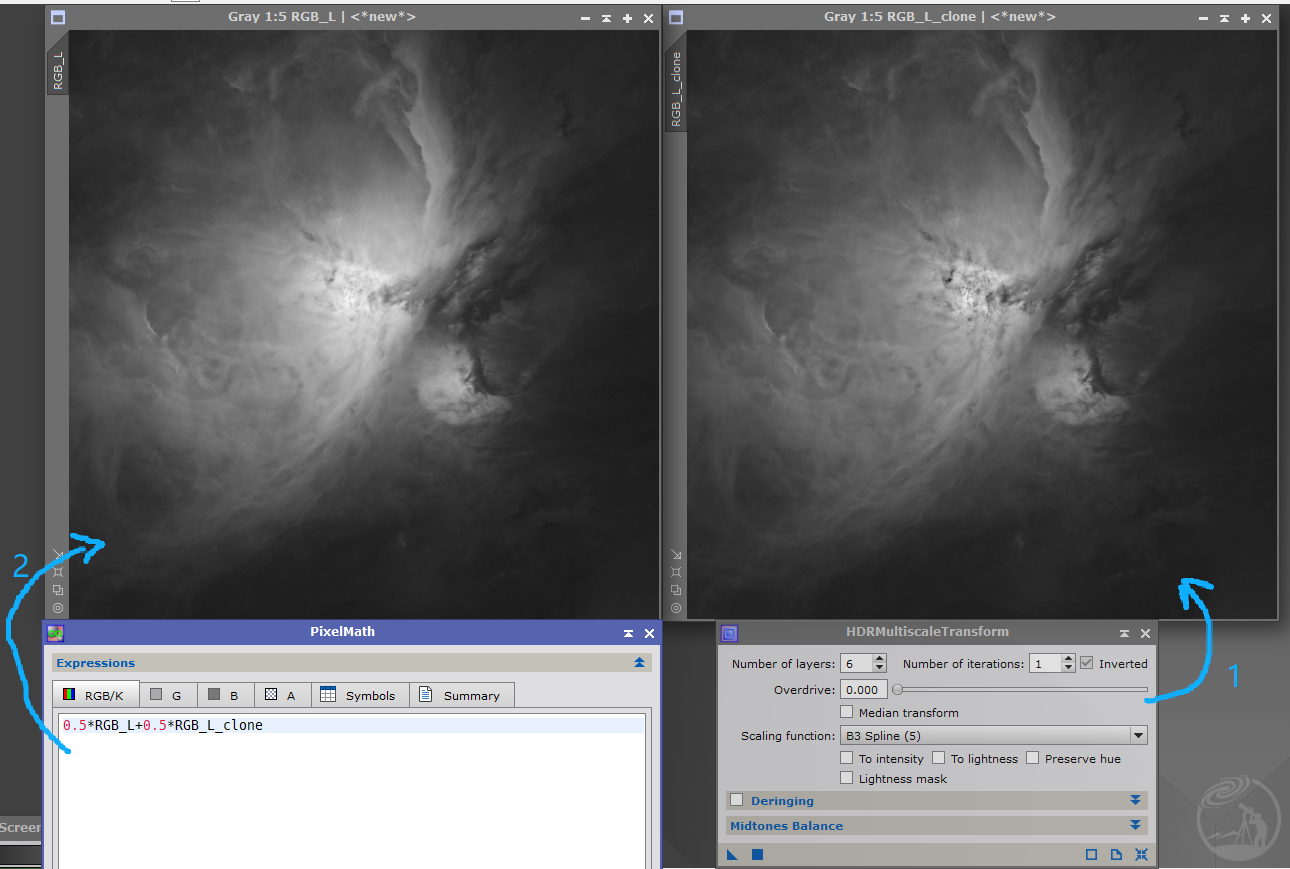Open the documentation icon in HDRMultiscaleTransform
Screen dimensions: 1290x869
(1116, 855)
